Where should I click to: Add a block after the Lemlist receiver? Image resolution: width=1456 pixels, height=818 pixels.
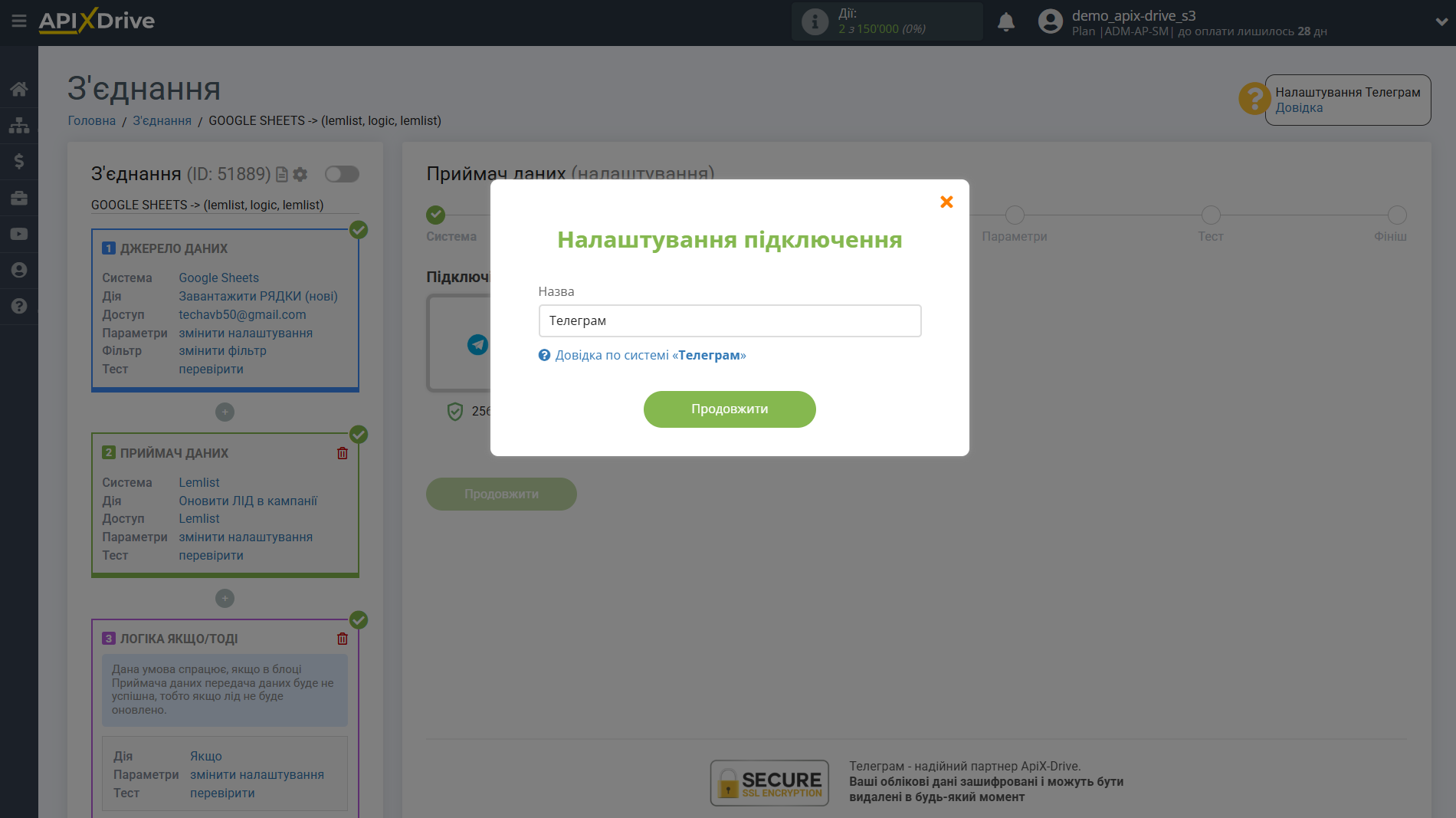coord(225,599)
